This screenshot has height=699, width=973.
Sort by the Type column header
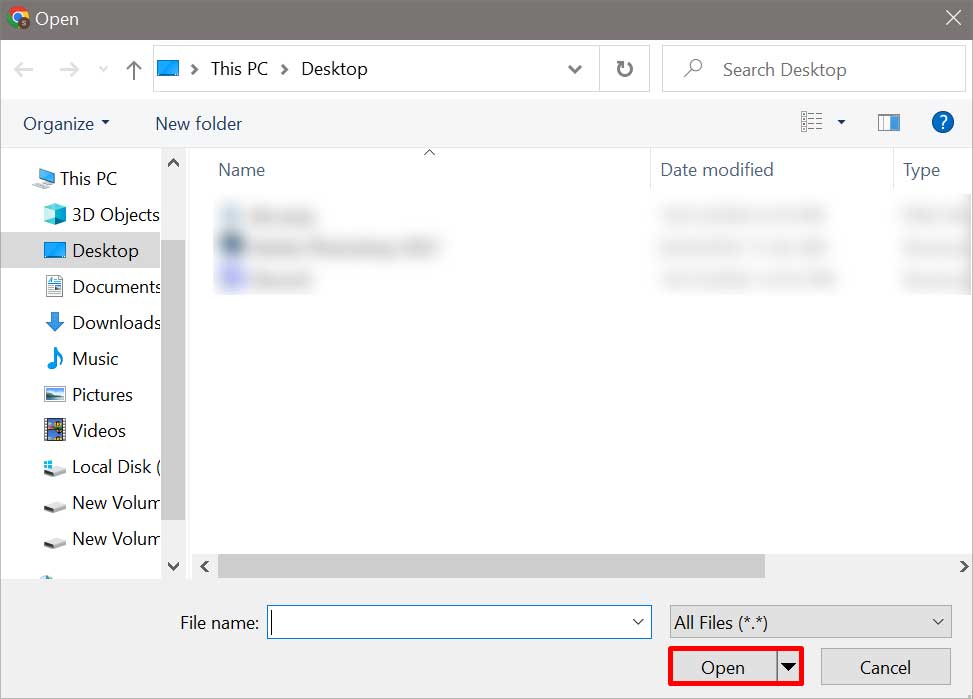coord(921,170)
